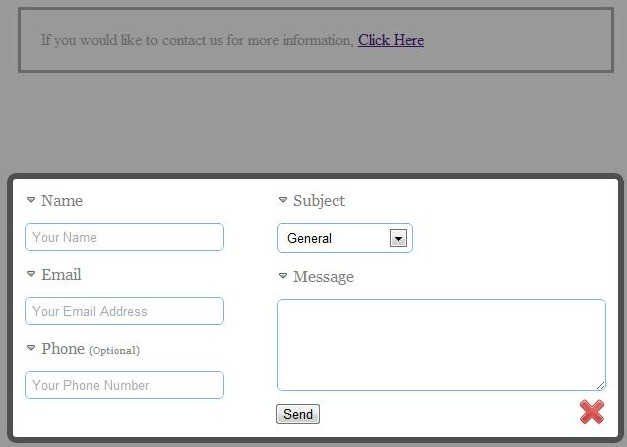Click the message box resize grip corner
This screenshot has width=627, height=447.
coord(601,385)
